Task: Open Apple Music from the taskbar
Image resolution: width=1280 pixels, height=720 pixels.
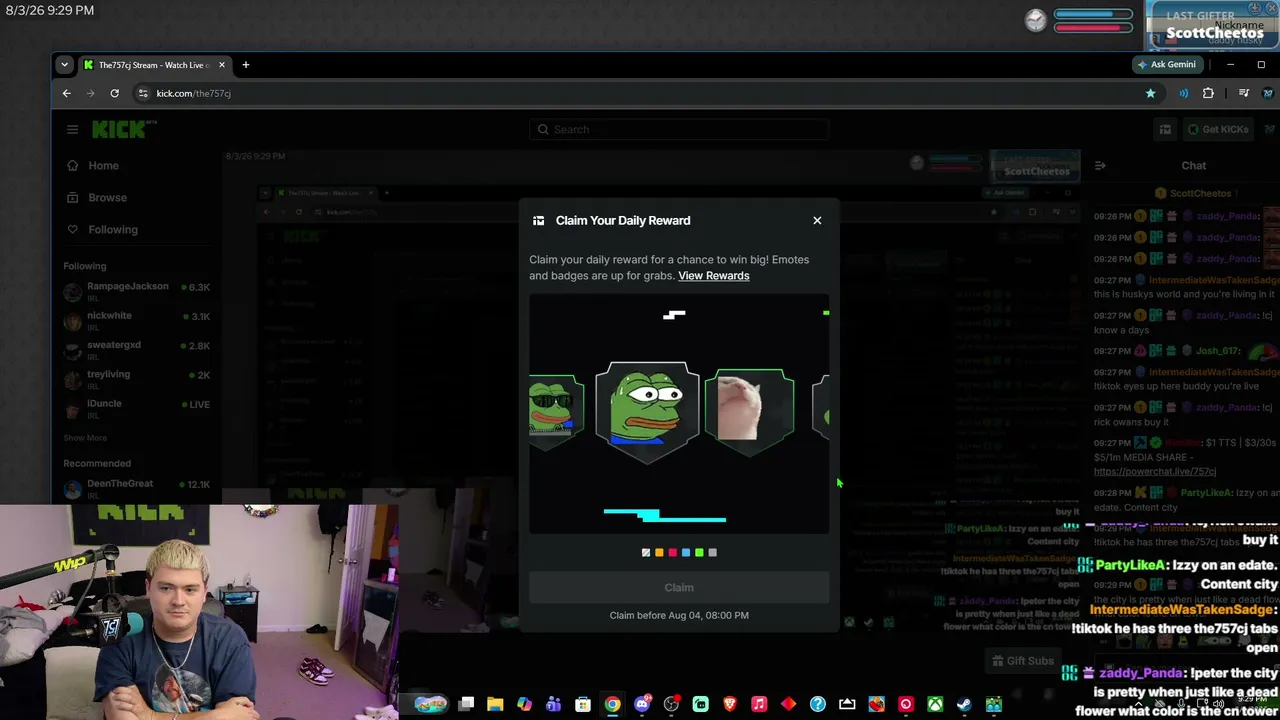Action: pos(759,704)
